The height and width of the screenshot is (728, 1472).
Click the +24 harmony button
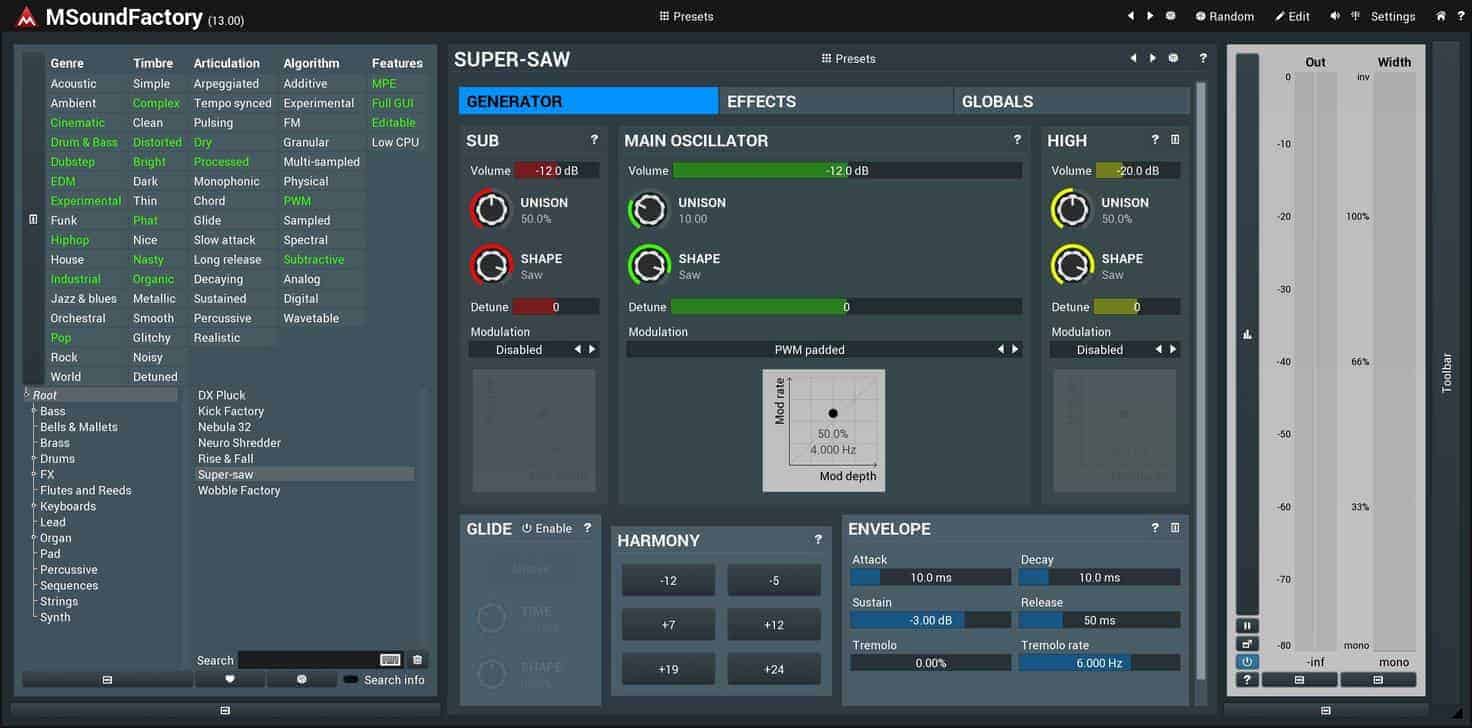(774, 669)
